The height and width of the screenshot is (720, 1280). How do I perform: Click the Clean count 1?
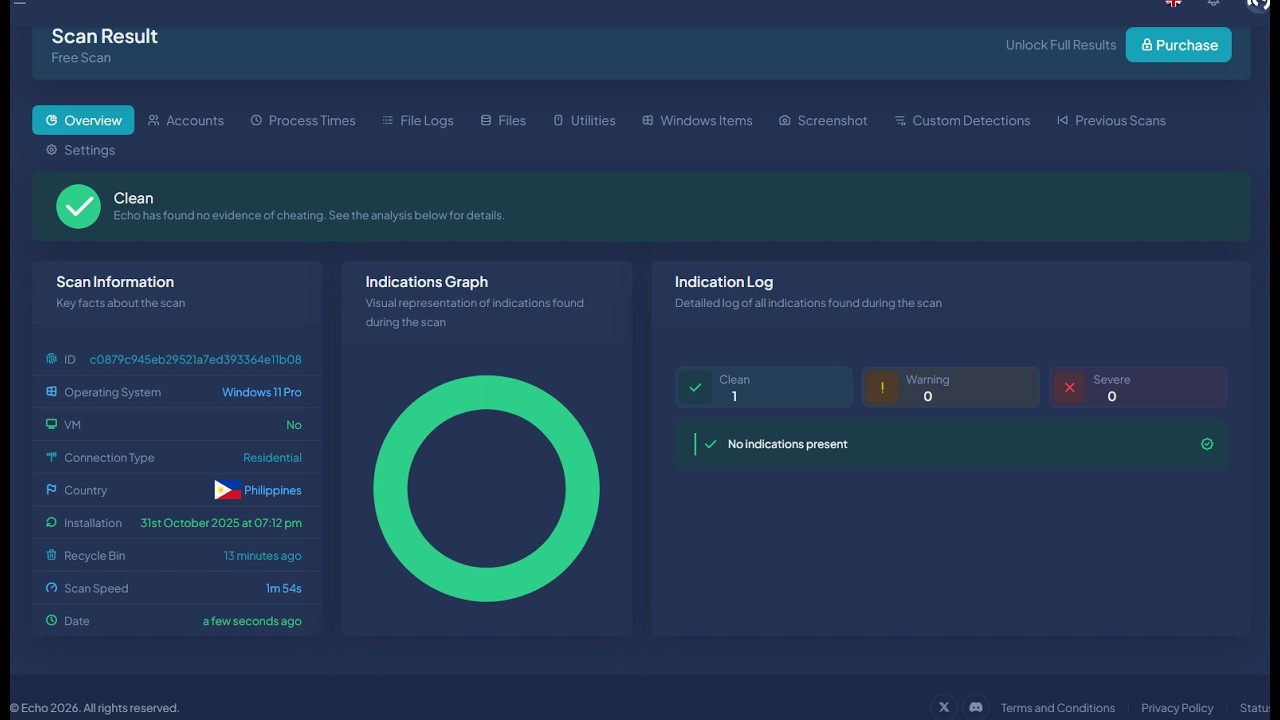[734, 396]
